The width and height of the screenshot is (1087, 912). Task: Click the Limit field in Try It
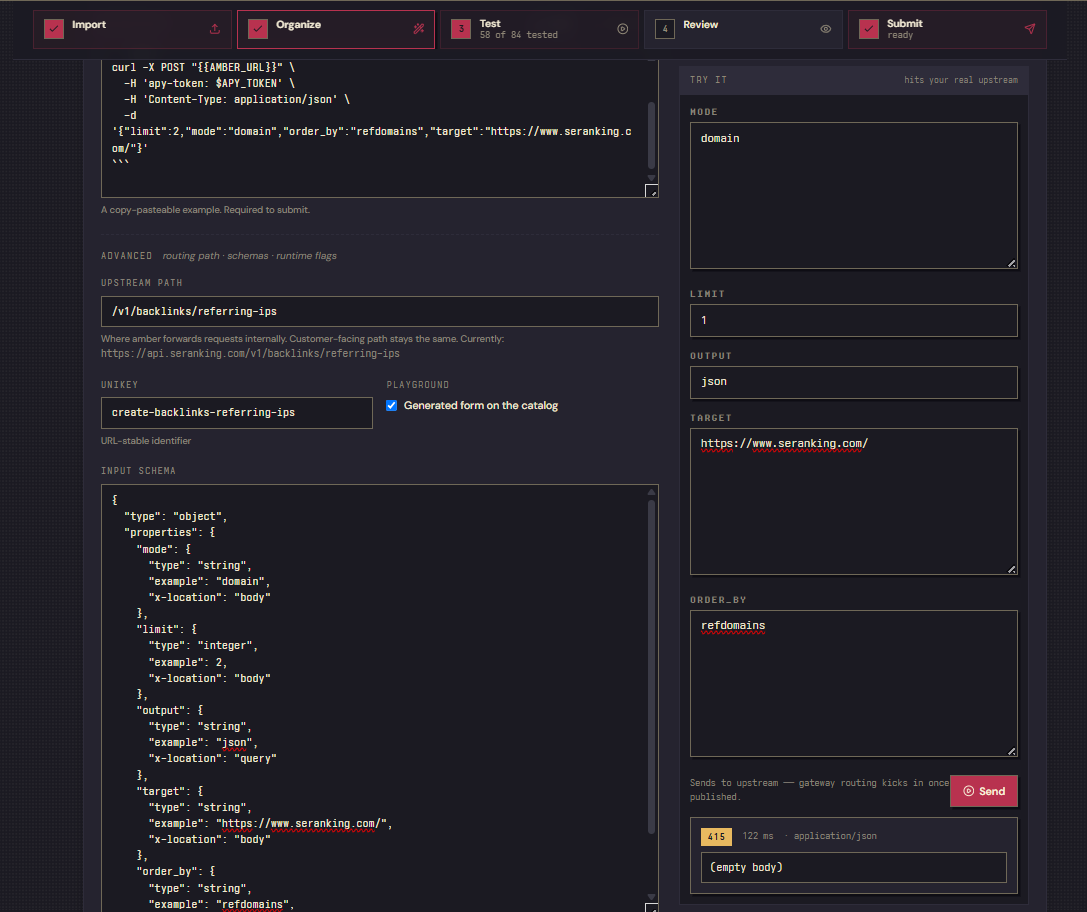click(x=853, y=320)
